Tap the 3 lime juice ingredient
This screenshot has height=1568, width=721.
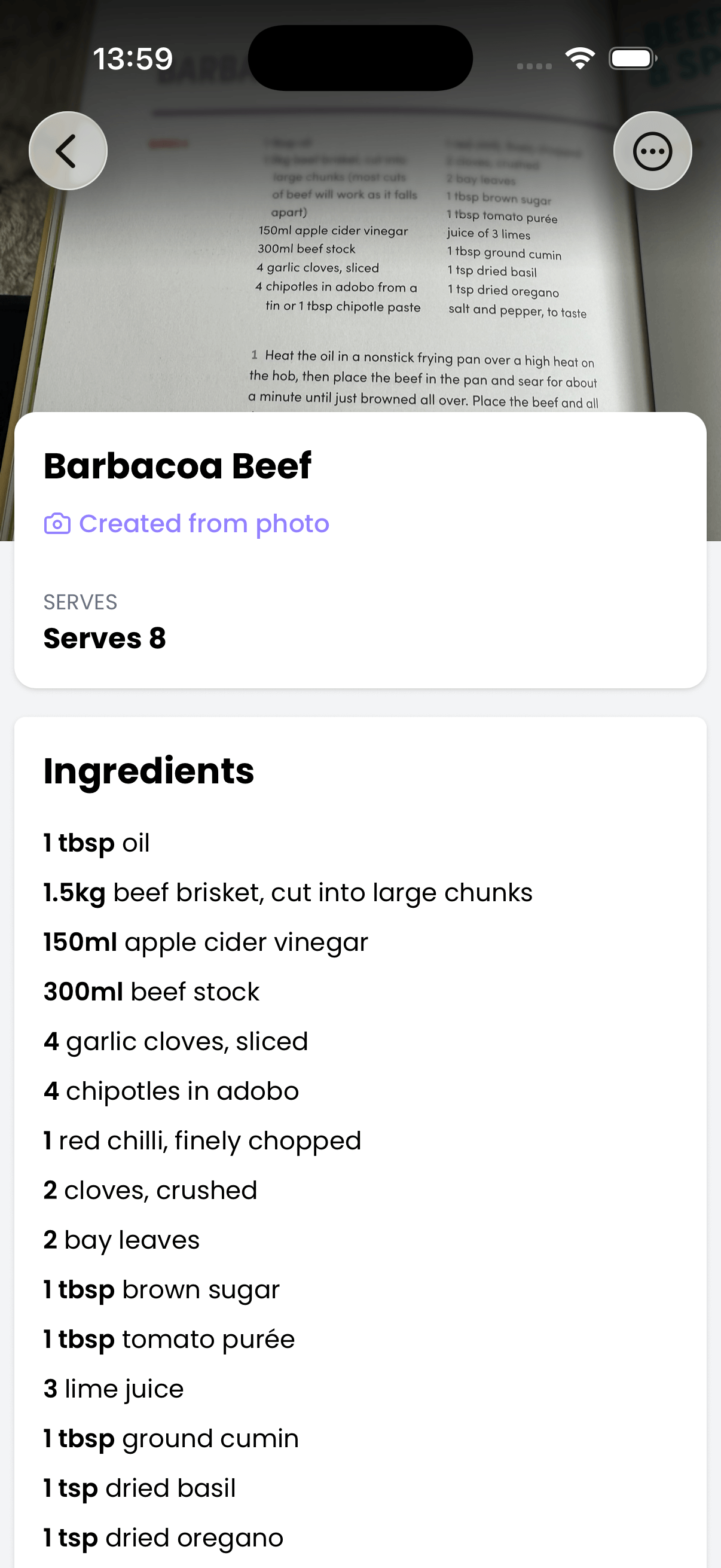113,1389
